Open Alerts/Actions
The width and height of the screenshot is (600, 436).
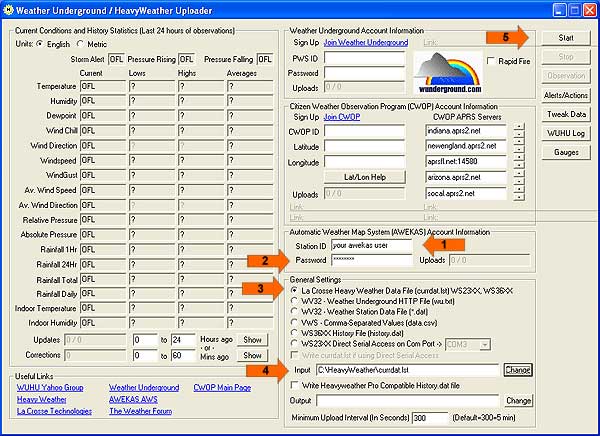566,95
